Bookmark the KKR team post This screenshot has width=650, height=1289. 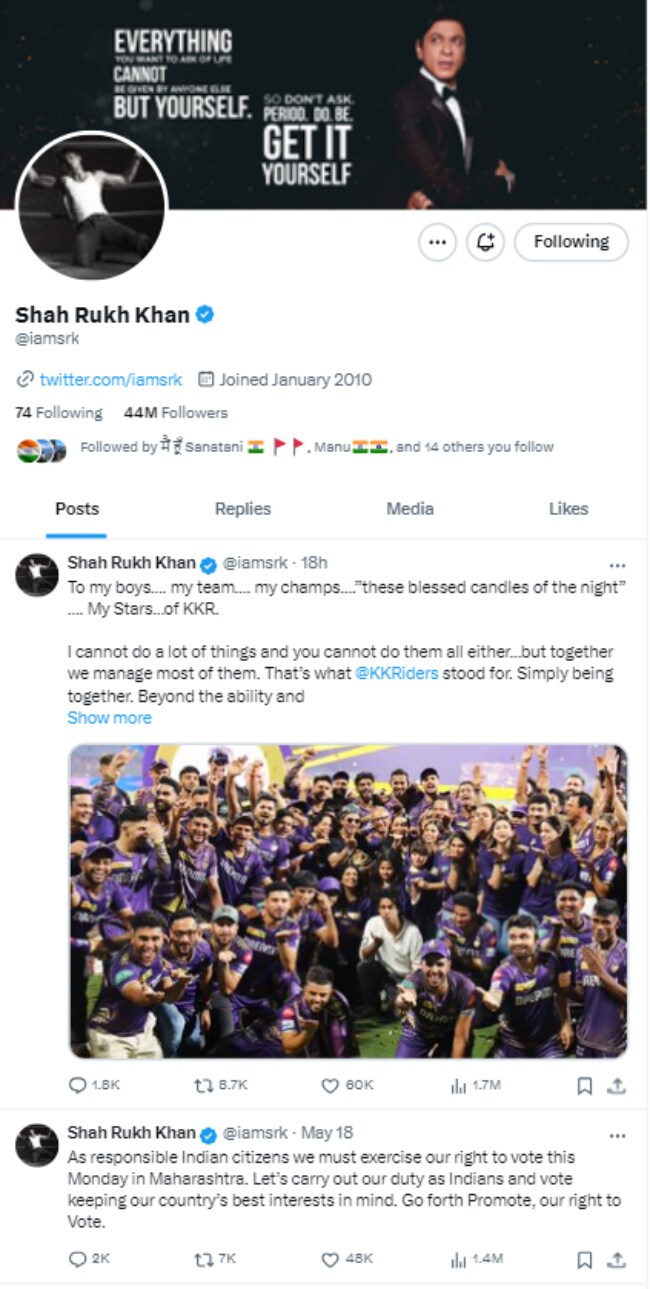pyautogui.click(x=585, y=1085)
